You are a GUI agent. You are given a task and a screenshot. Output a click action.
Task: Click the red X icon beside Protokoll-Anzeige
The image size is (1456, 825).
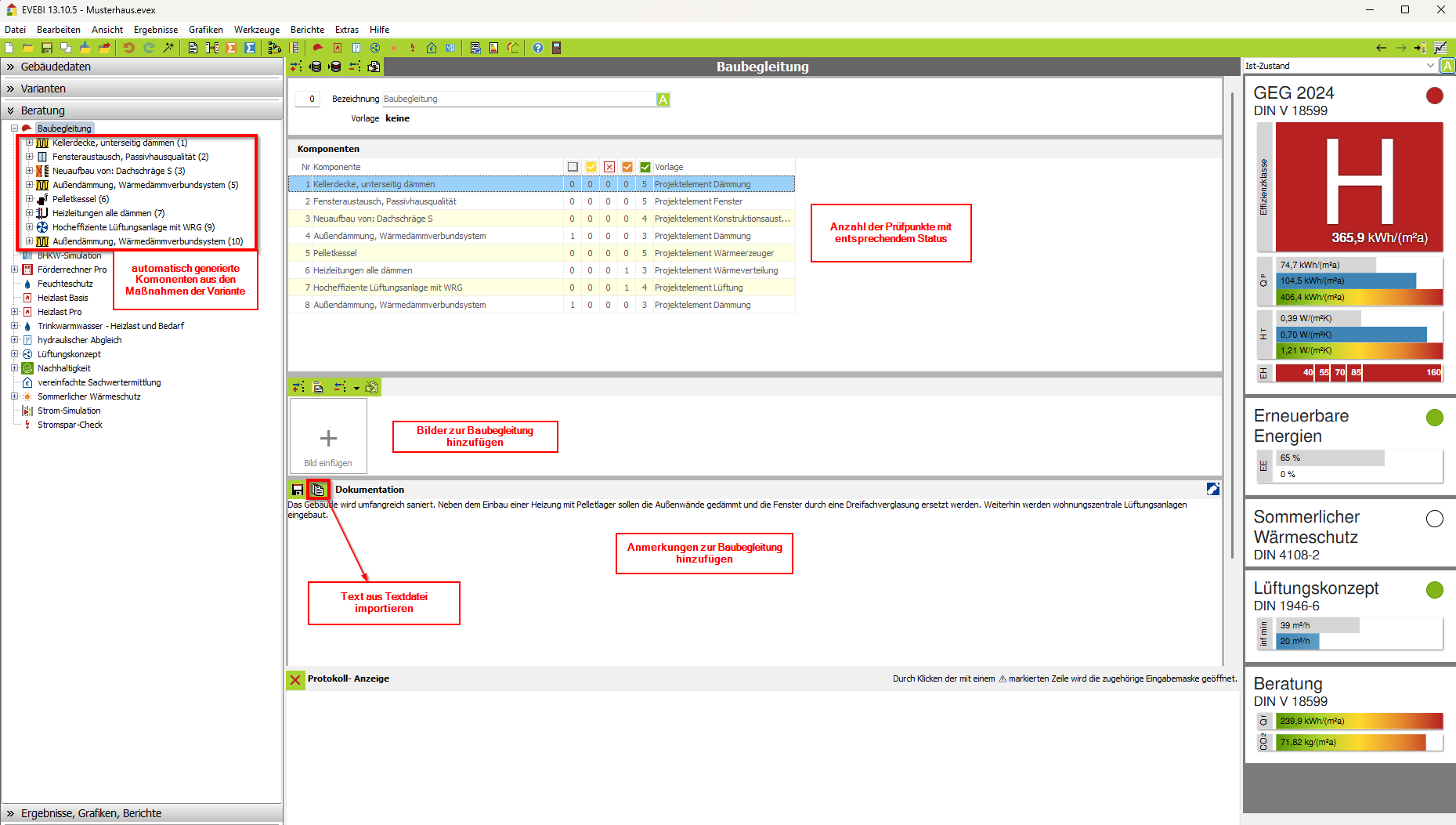point(295,679)
